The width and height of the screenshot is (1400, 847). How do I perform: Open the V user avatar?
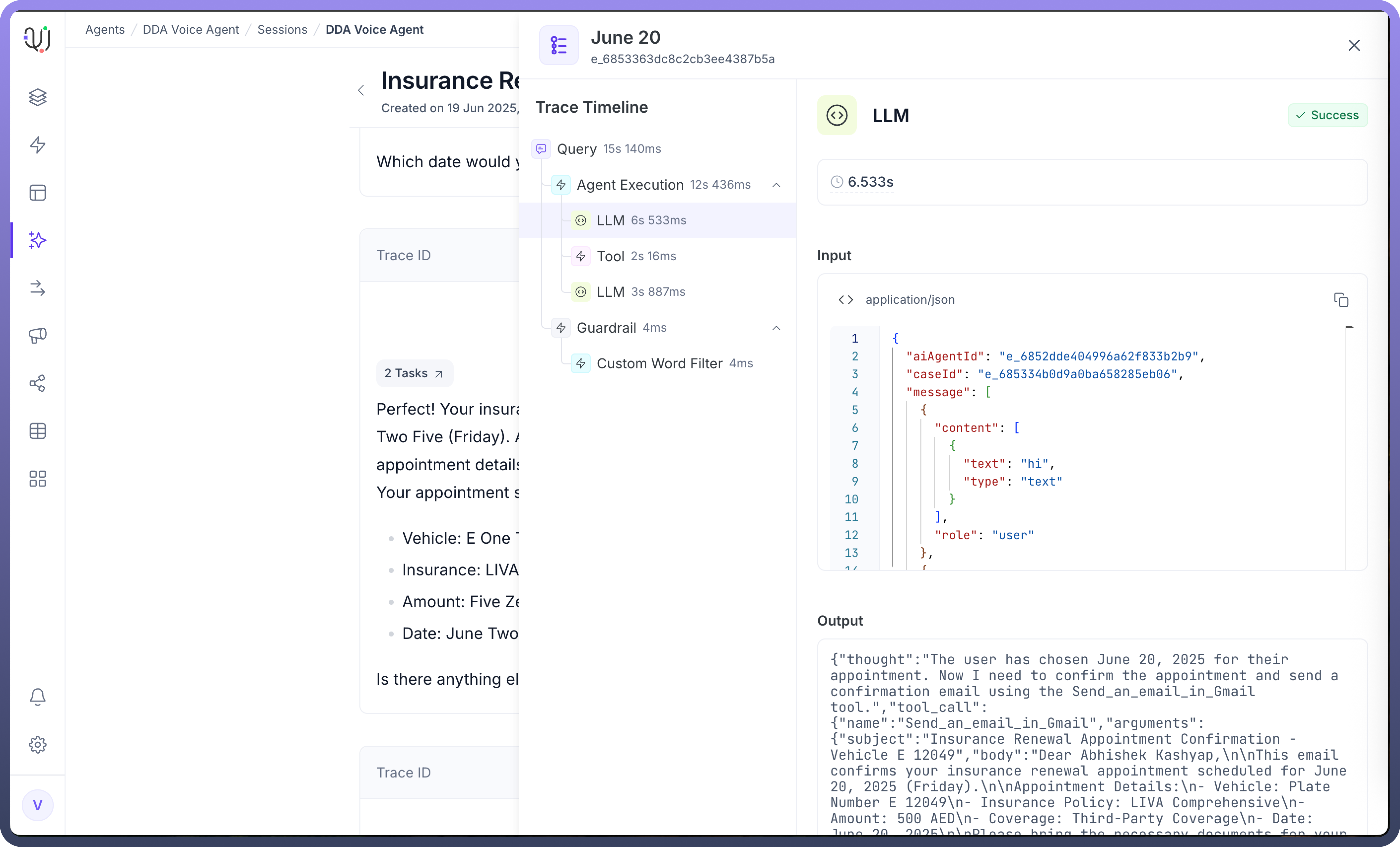point(37,805)
